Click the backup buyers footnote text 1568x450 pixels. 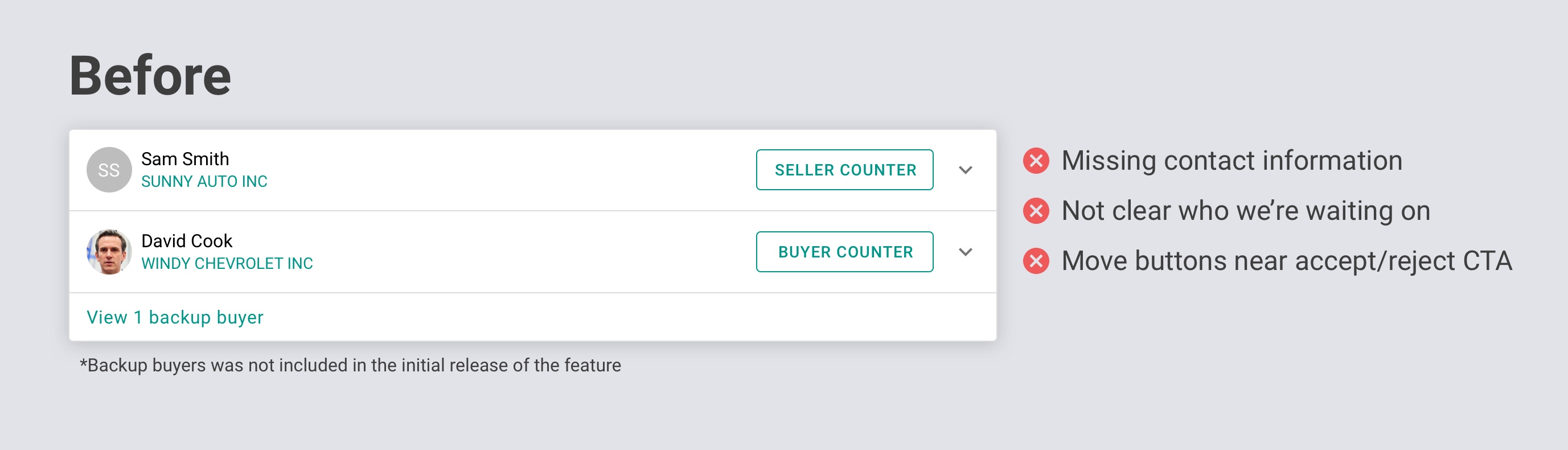pos(350,365)
